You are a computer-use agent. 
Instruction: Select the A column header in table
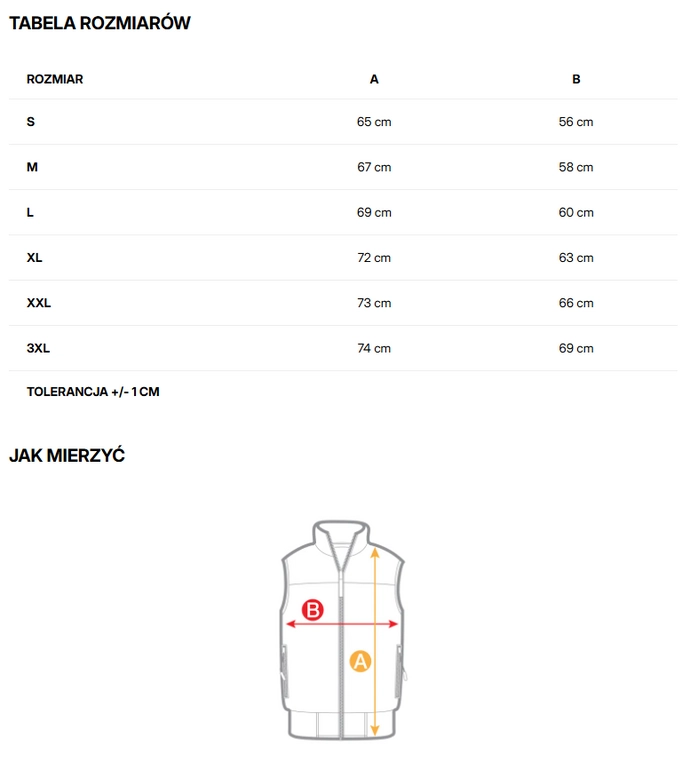click(374, 79)
